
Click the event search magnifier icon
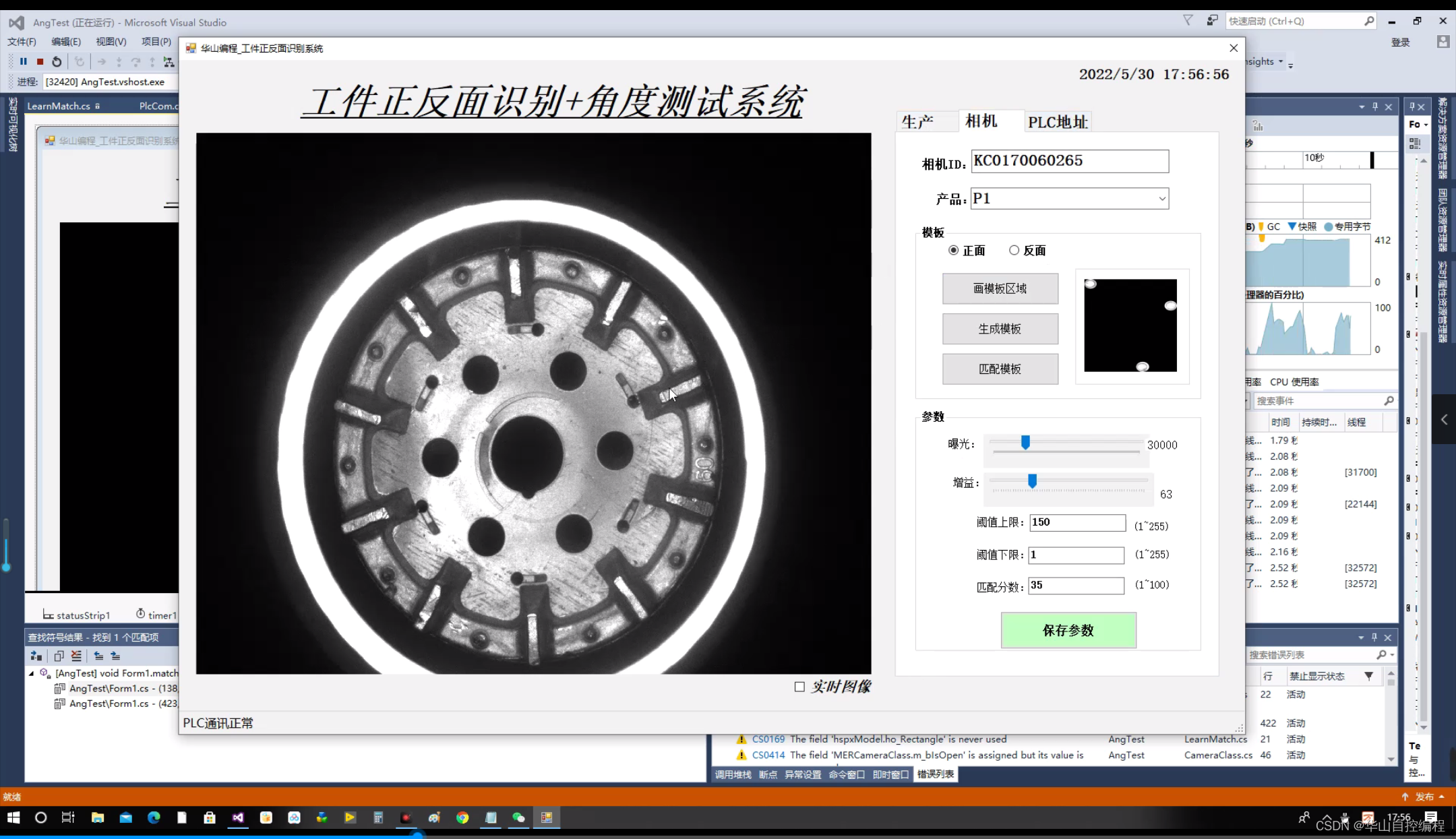pos(1389,401)
